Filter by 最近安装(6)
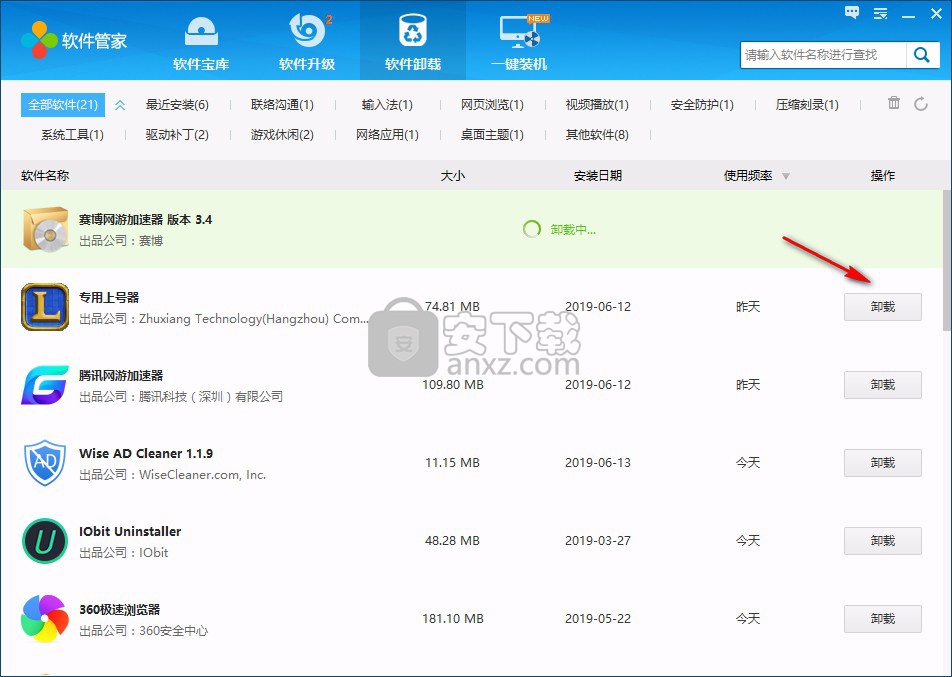 (x=177, y=104)
